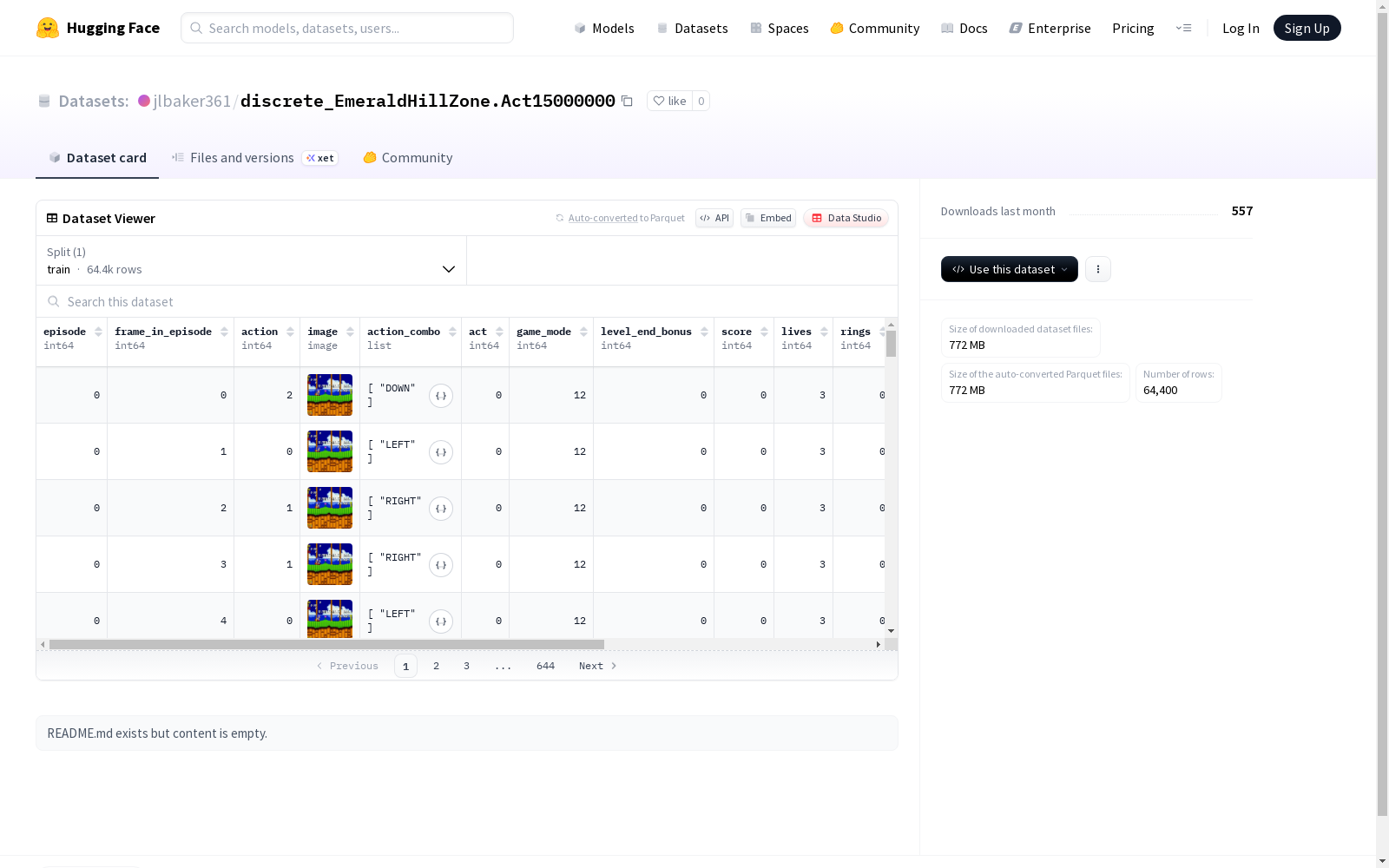Screen dimensions: 1389x868
Task: Follow the Auto-converted to Parquet link
Action: [x=620, y=218]
